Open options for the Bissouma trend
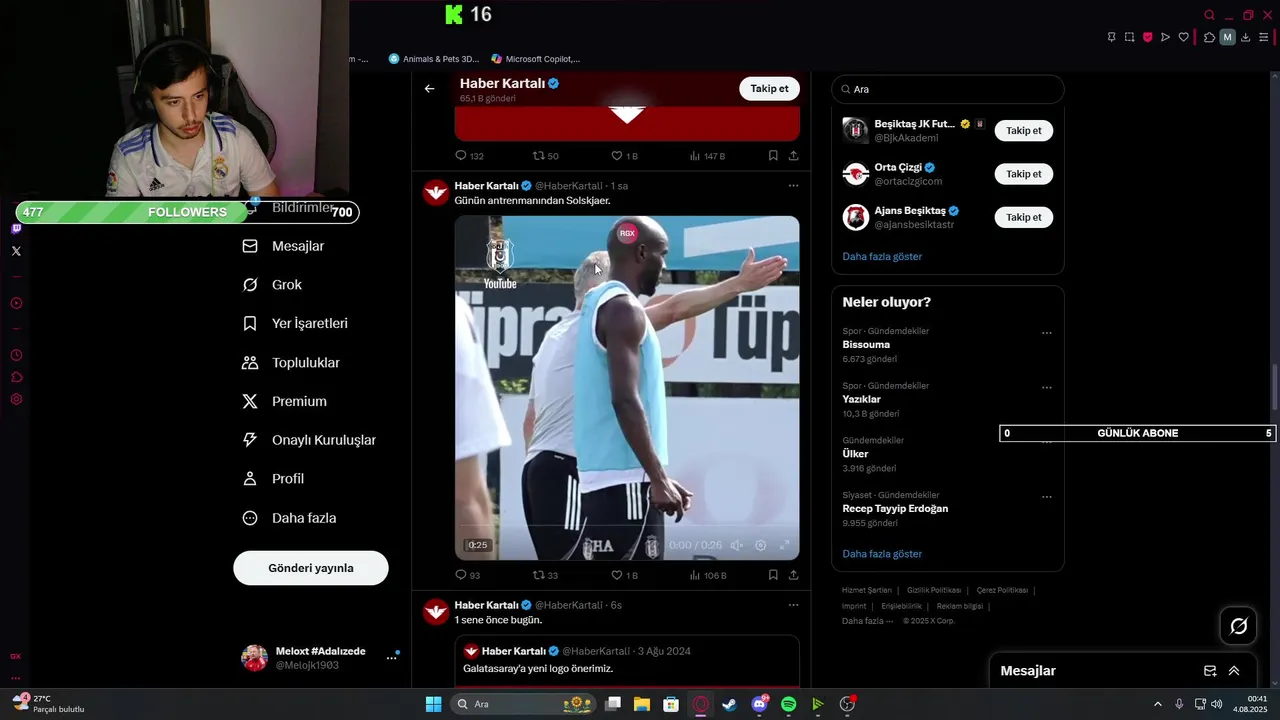Screen dimensions: 1280x720 point(1047,333)
